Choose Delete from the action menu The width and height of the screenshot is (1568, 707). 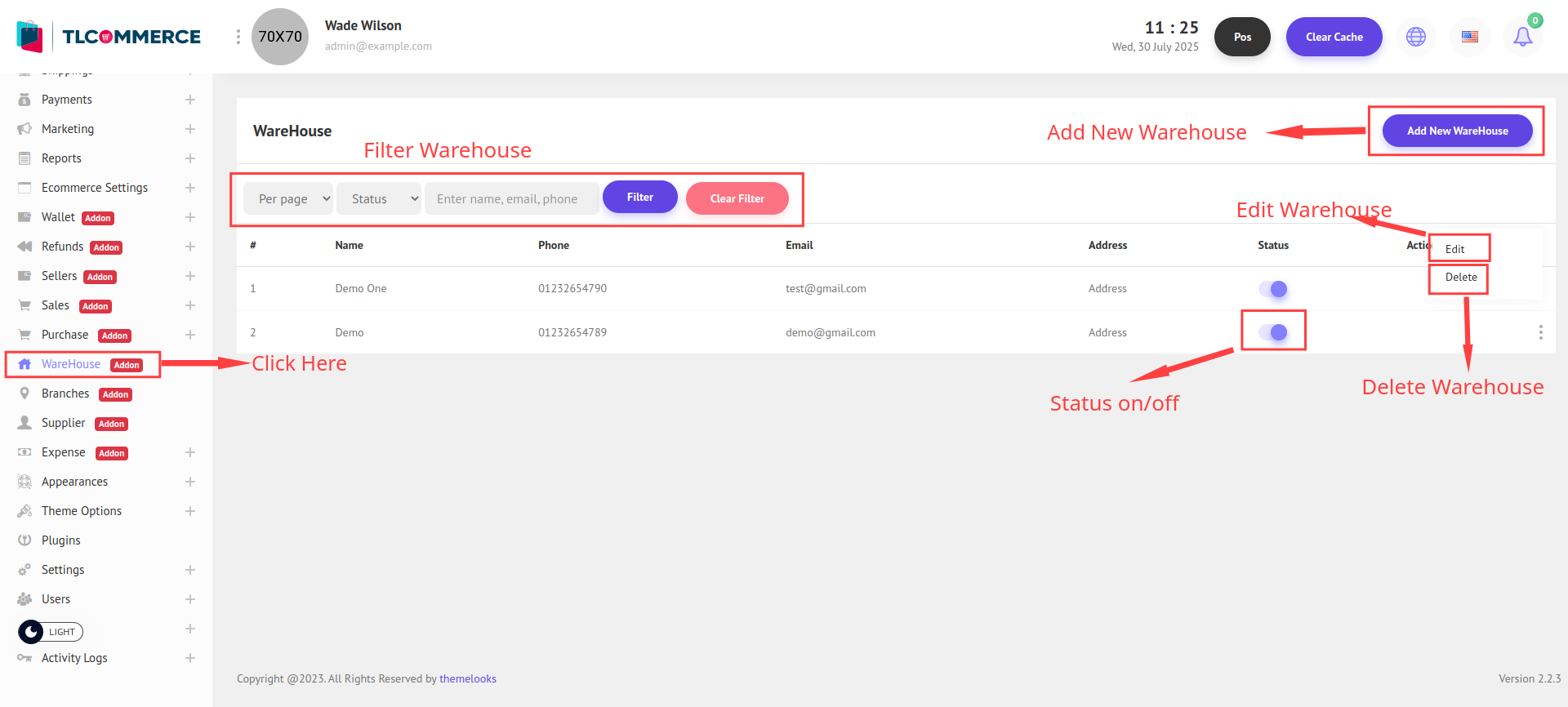1460,278
